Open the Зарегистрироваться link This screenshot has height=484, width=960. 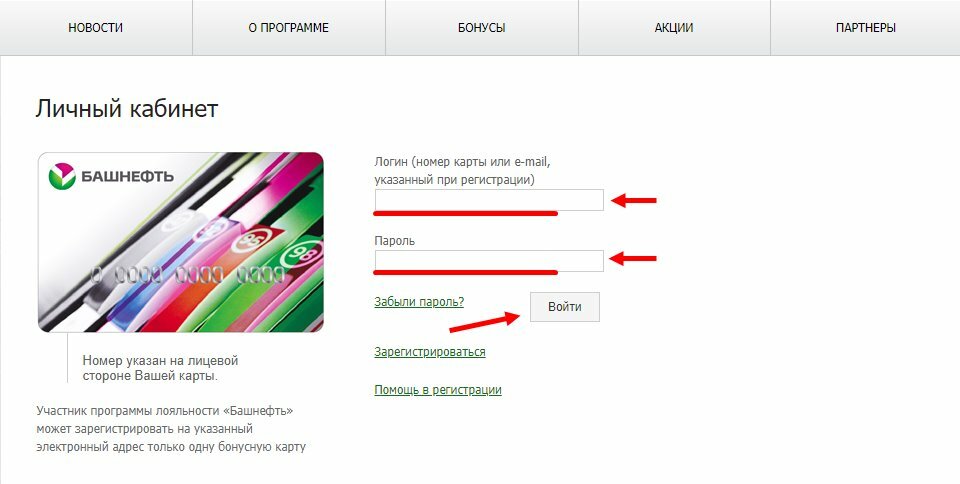[x=430, y=352]
